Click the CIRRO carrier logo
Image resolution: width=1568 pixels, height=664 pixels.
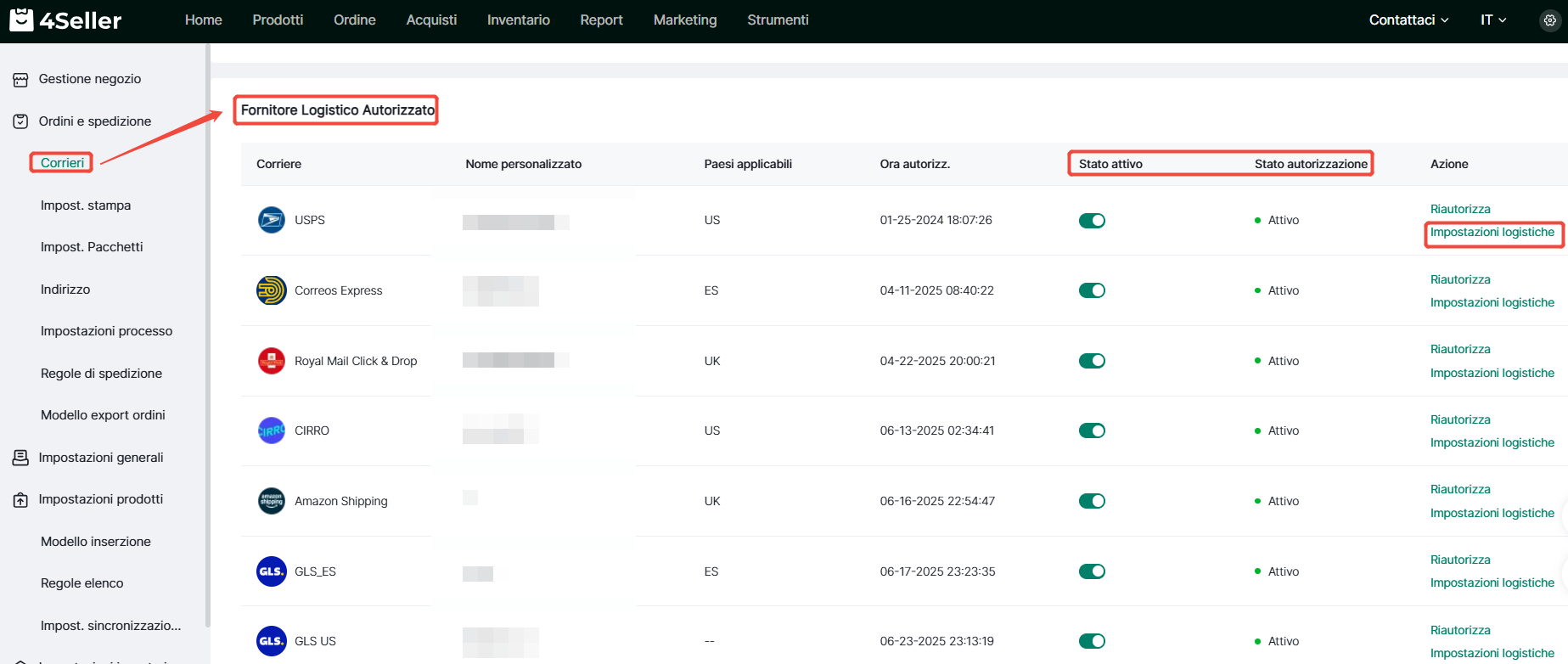click(x=271, y=430)
